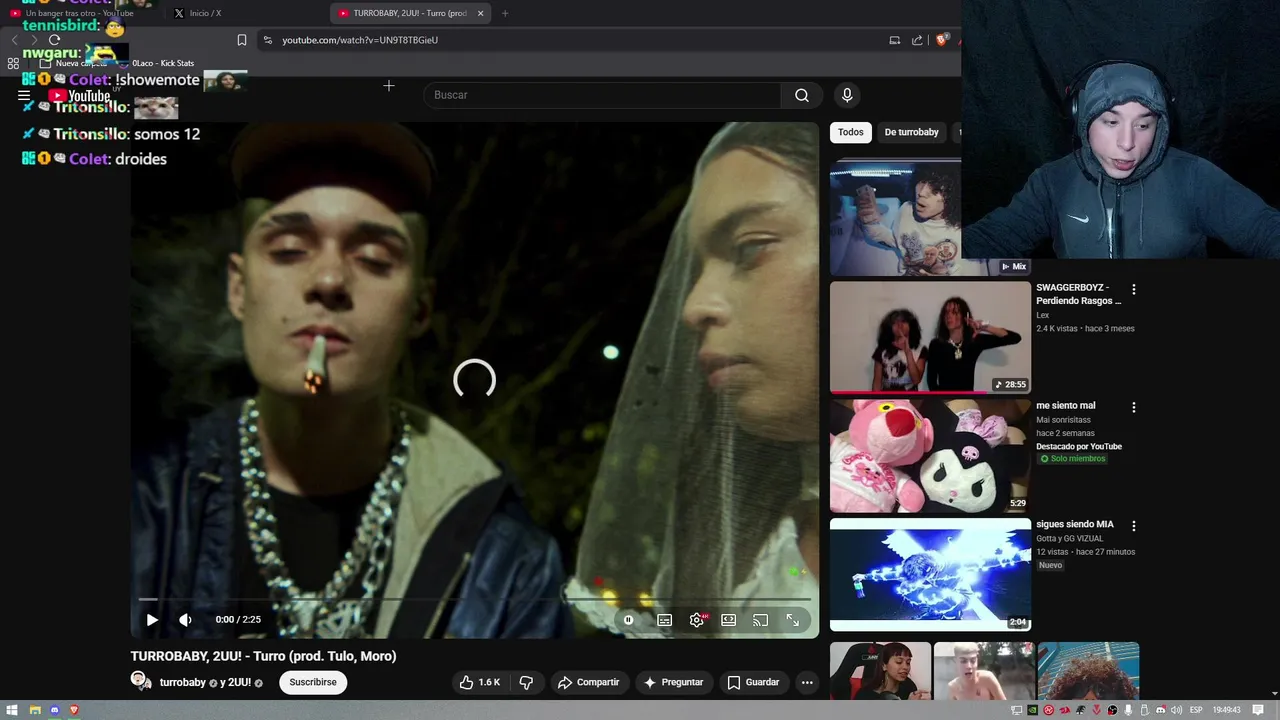Open the Compartir share dialog
This screenshot has width=1280, height=720.
(x=589, y=682)
